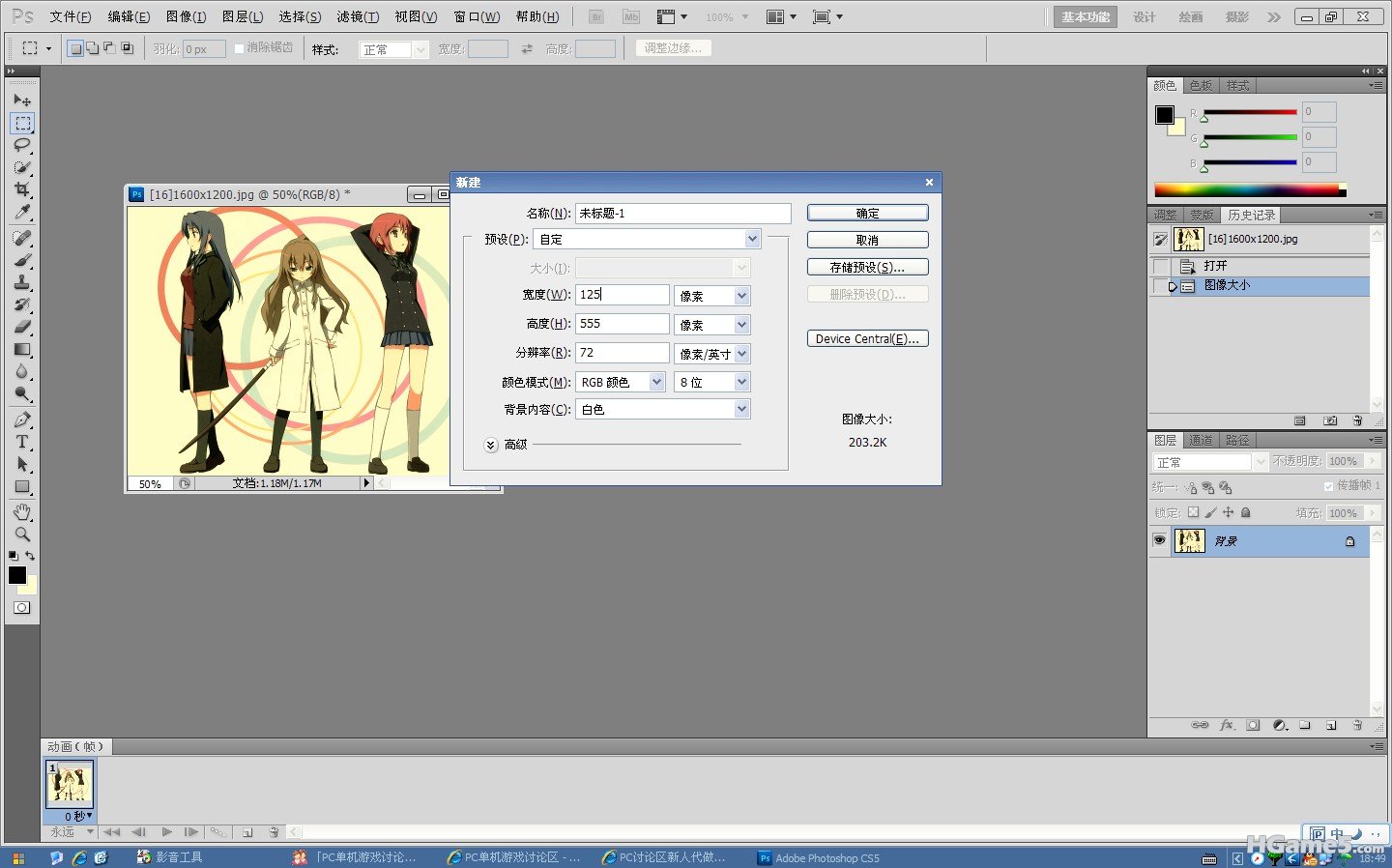Open Adobe Photoshop CS5 taskbar button
Viewport: 1392px width, 868px height.
pos(820,857)
